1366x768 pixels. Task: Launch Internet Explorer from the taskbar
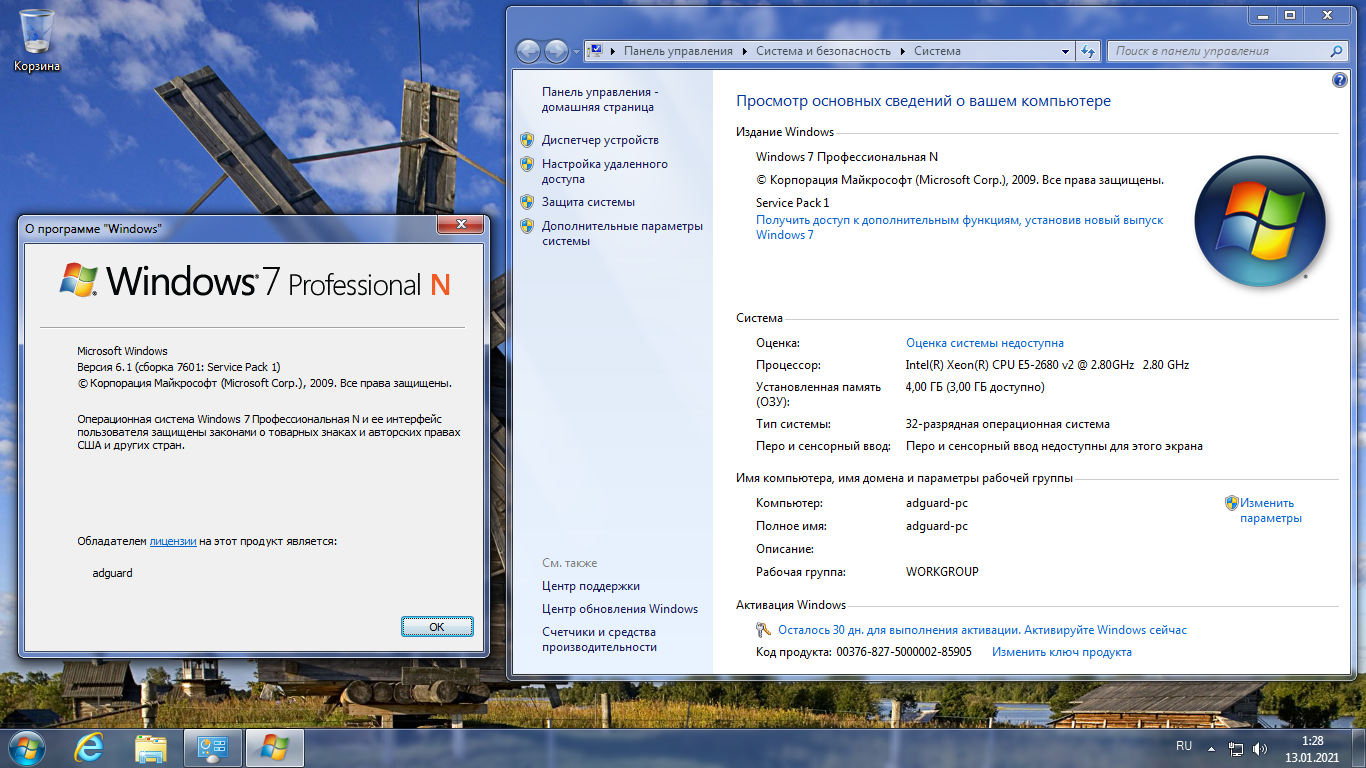[90, 748]
